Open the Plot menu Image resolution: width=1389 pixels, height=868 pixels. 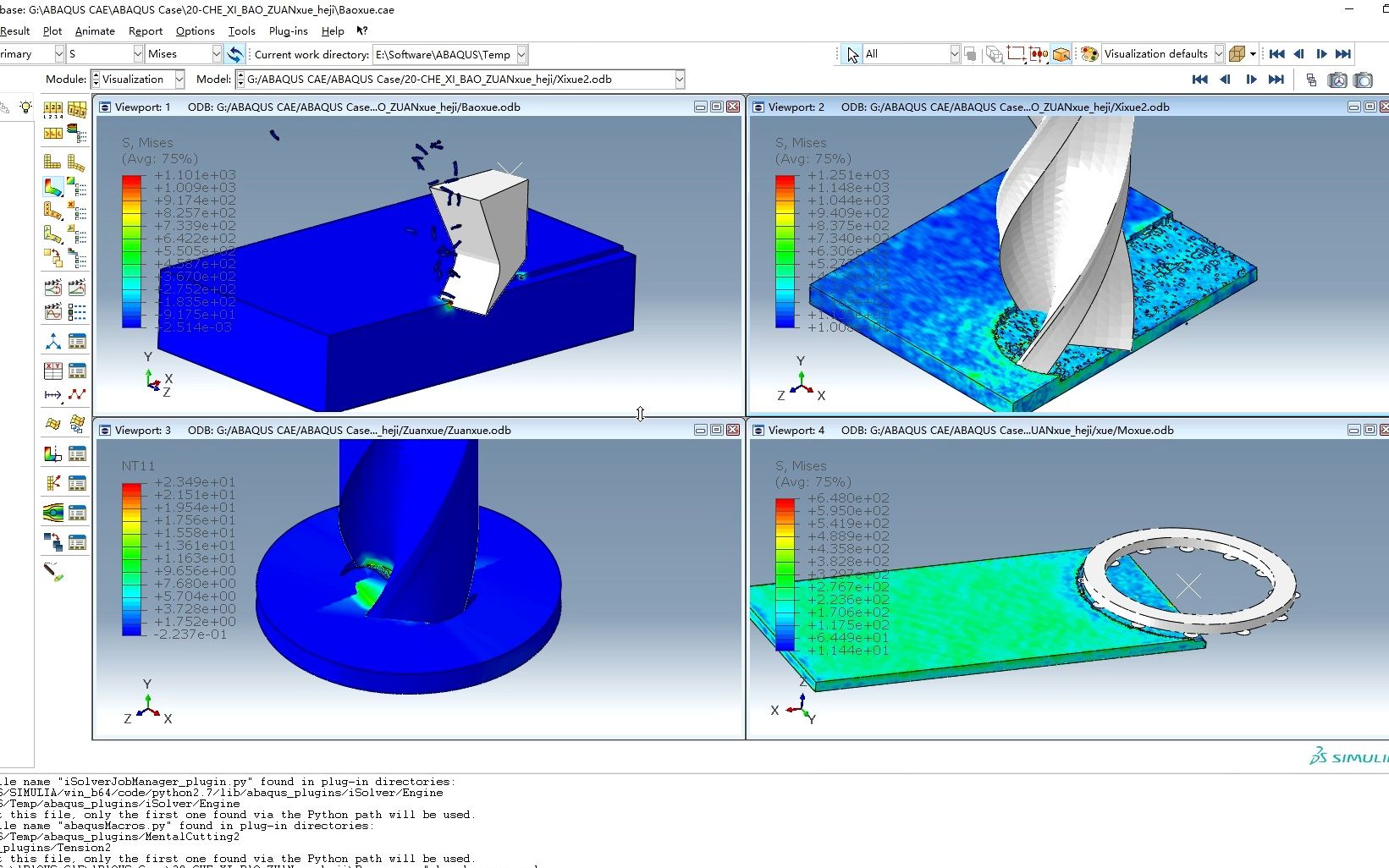[x=52, y=31]
